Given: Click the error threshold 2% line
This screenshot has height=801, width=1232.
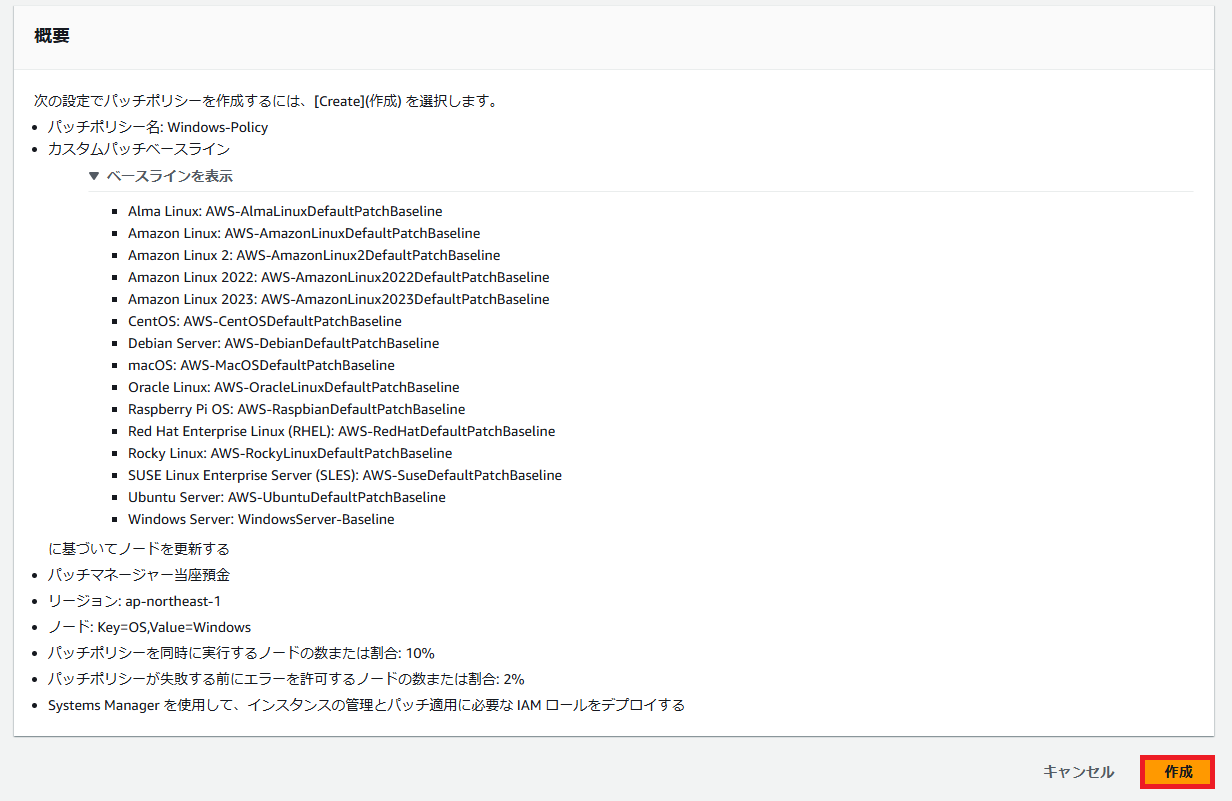Looking at the screenshot, I should [286, 679].
